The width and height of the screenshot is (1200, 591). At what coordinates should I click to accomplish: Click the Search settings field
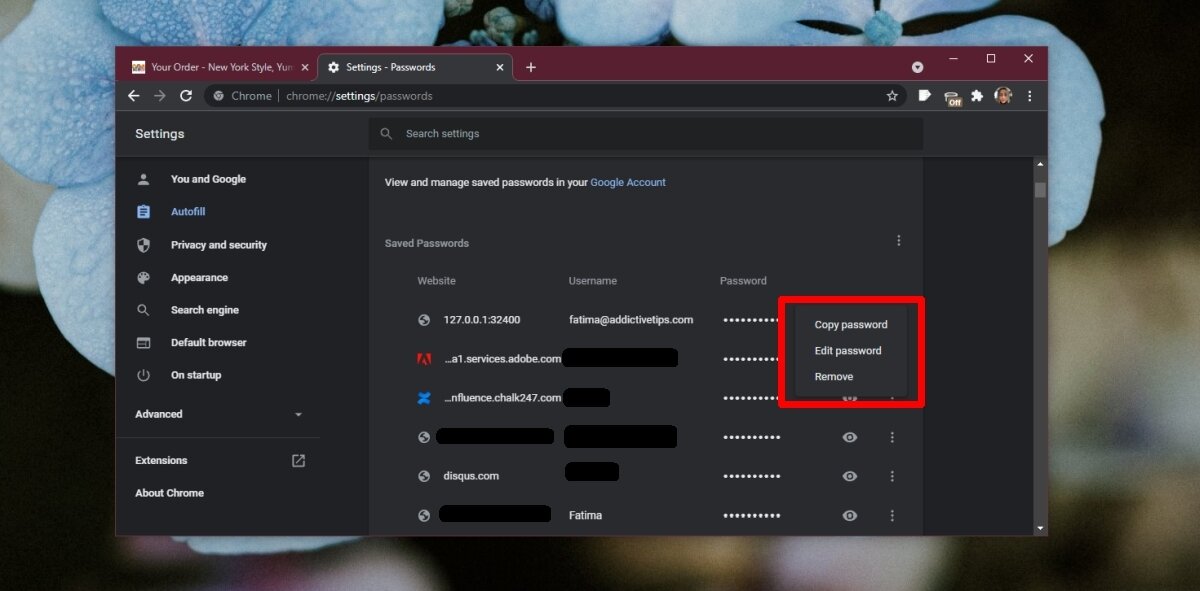pos(645,134)
